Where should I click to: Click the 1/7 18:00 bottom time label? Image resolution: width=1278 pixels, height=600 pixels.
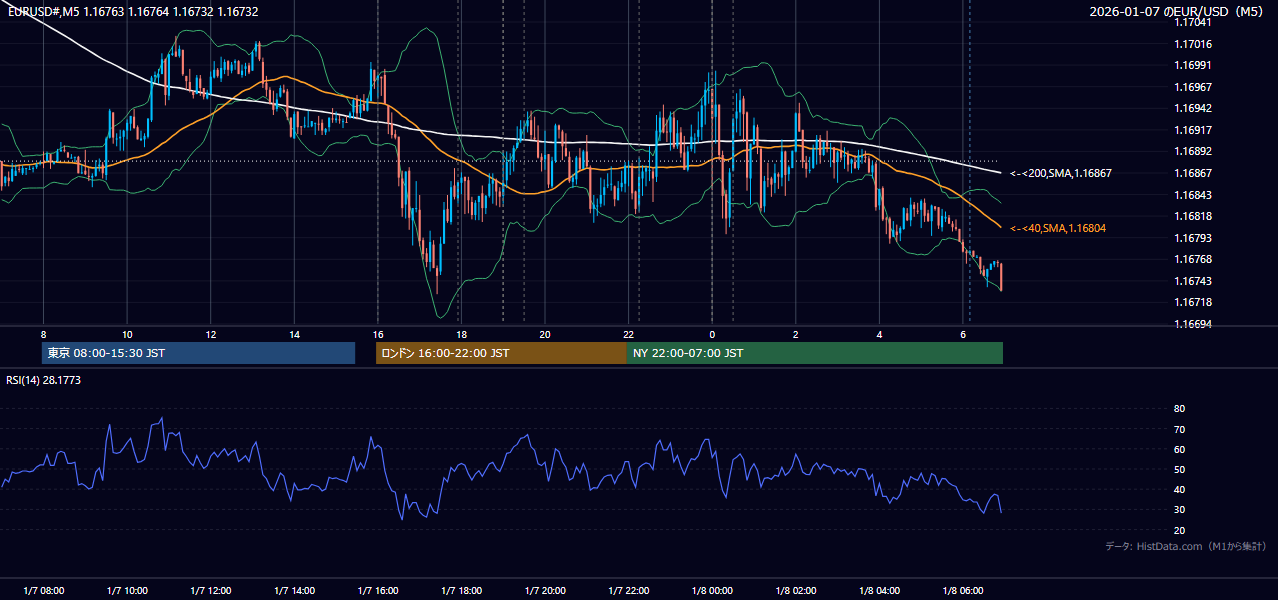tap(461, 591)
